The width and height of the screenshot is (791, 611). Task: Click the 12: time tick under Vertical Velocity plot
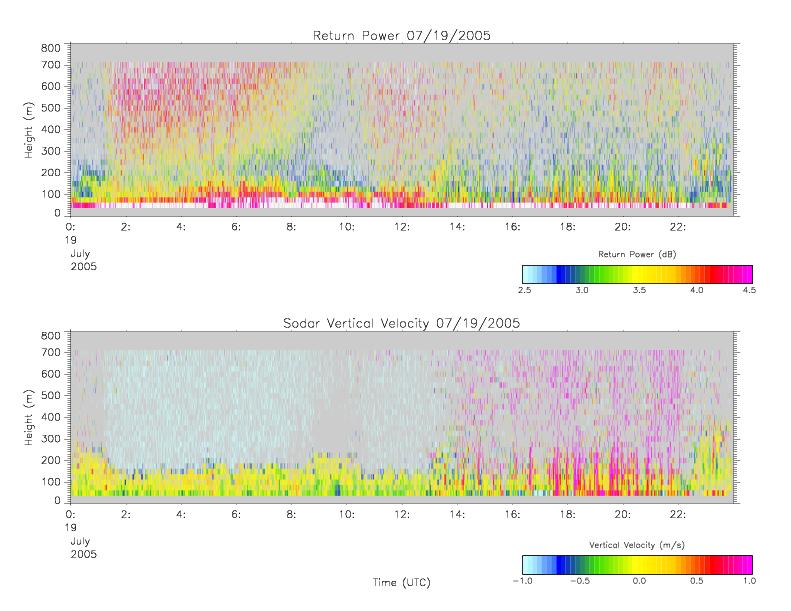coord(402,514)
